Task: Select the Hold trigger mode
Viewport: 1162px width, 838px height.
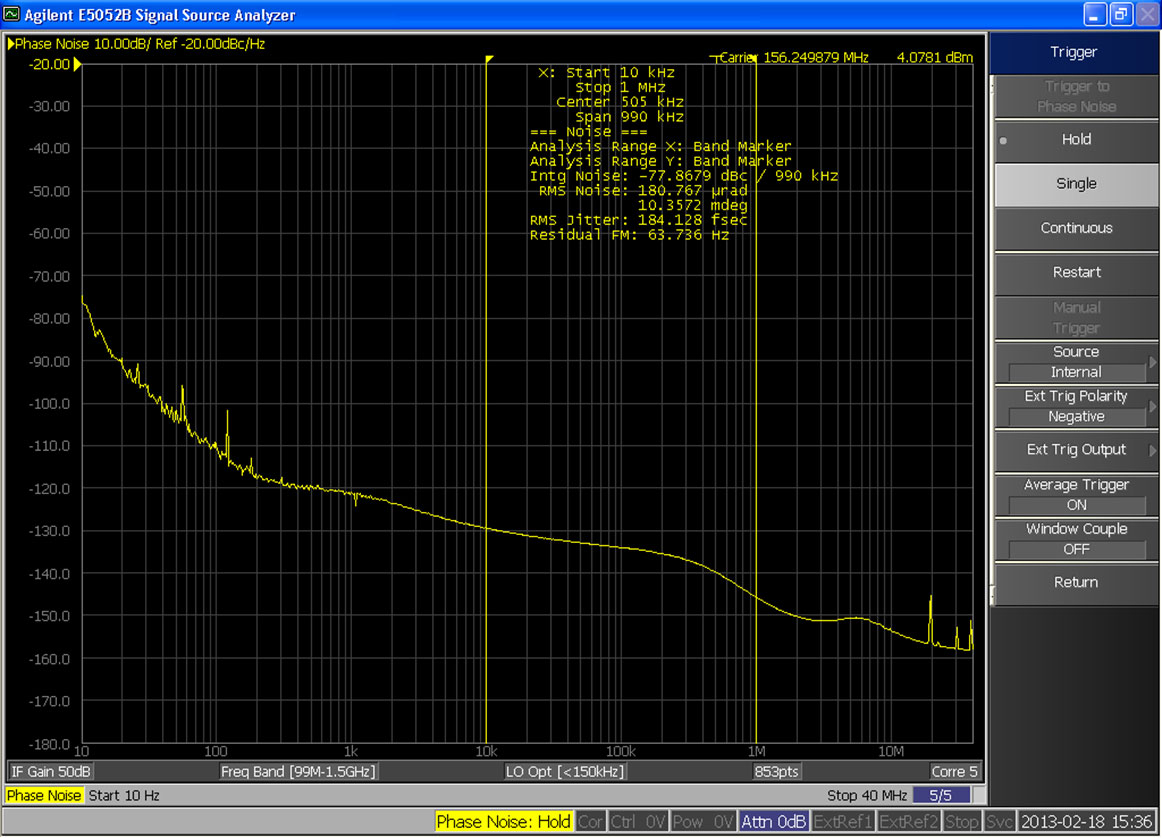Action: 1075,139
